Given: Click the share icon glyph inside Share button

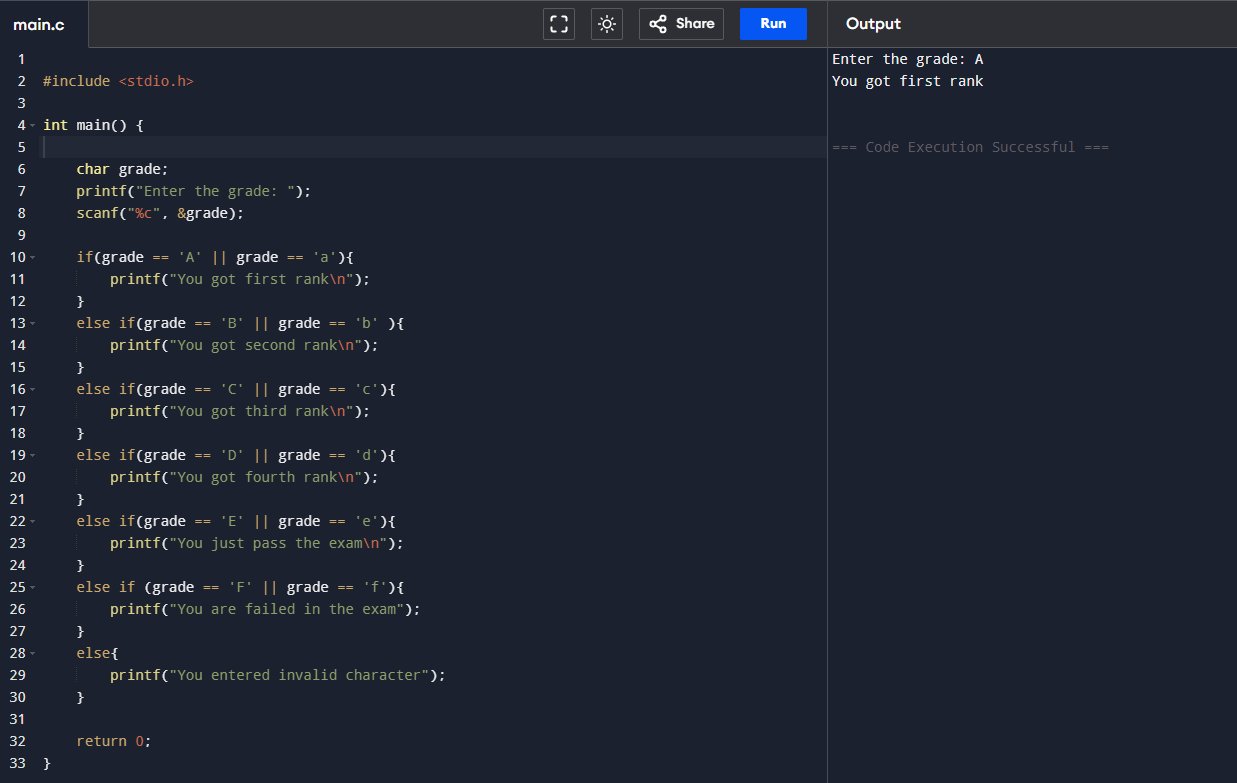Looking at the screenshot, I should point(658,24).
